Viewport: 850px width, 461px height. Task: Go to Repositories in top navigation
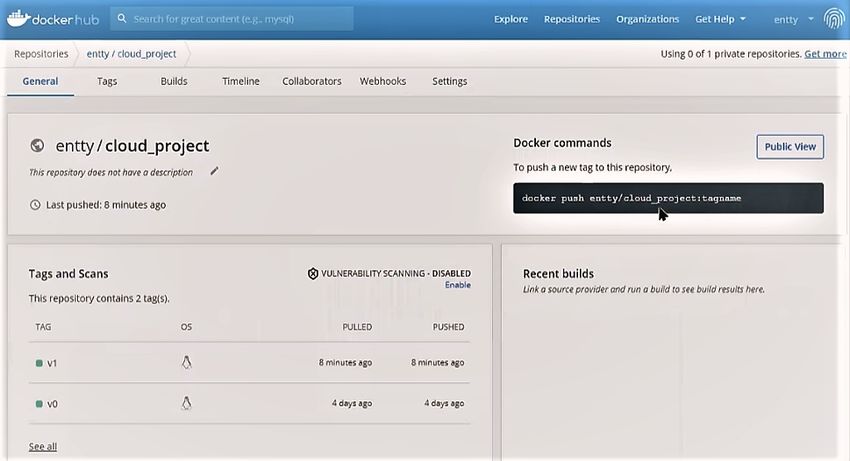click(572, 19)
